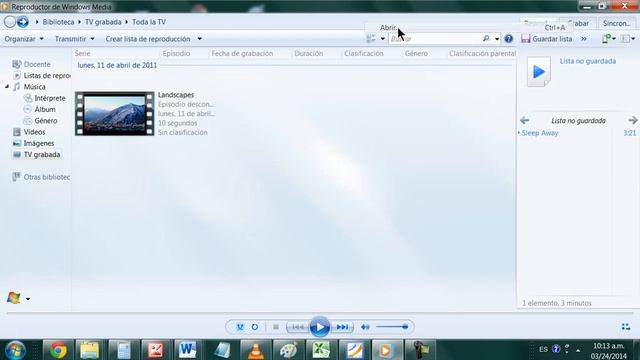The height and width of the screenshot is (360, 640).
Task: Skip to the previous track
Action: pyautogui.click(x=298, y=327)
